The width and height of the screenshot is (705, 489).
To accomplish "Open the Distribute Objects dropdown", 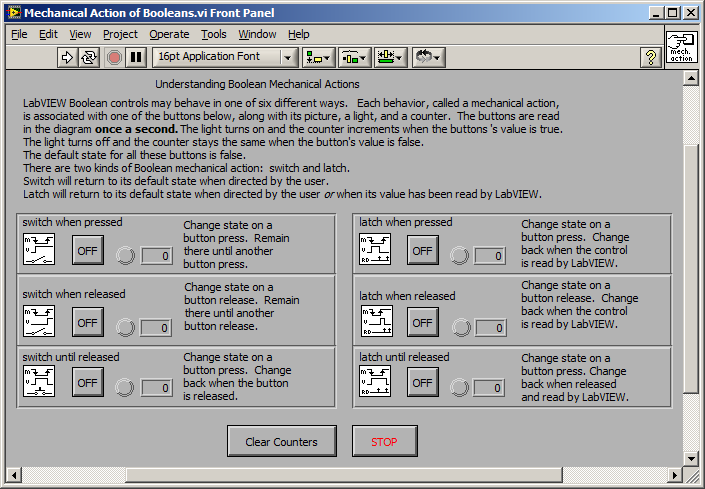I will [x=354, y=58].
